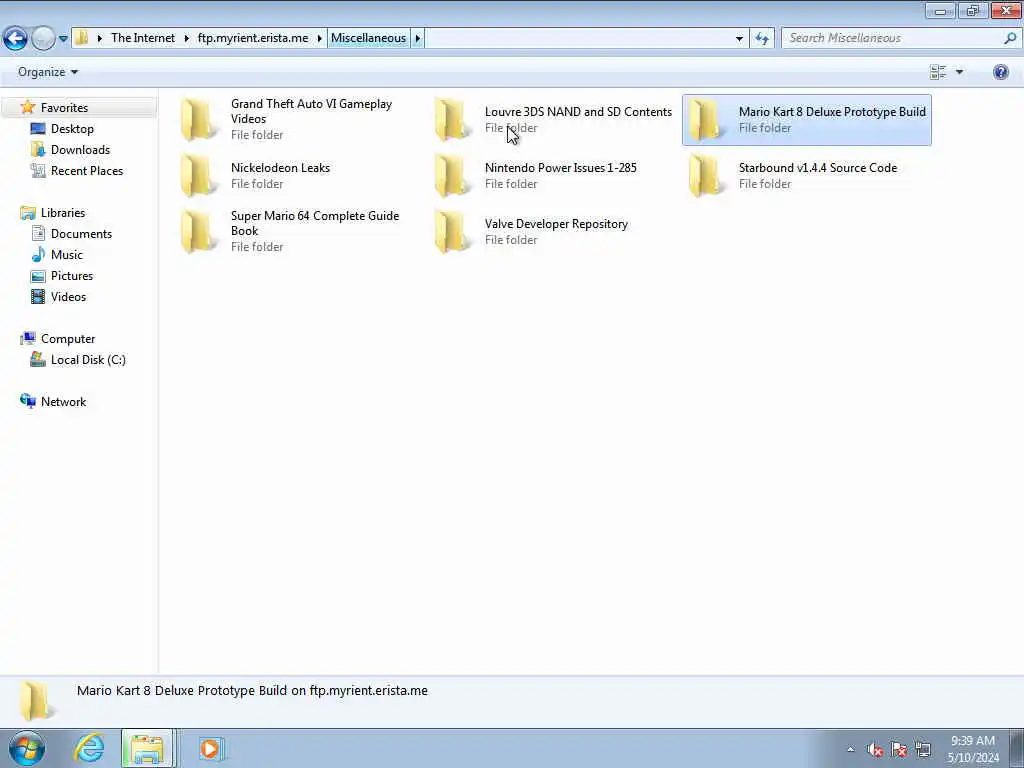
Task: Click the Favorites star icon
Action: (x=27, y=107)
